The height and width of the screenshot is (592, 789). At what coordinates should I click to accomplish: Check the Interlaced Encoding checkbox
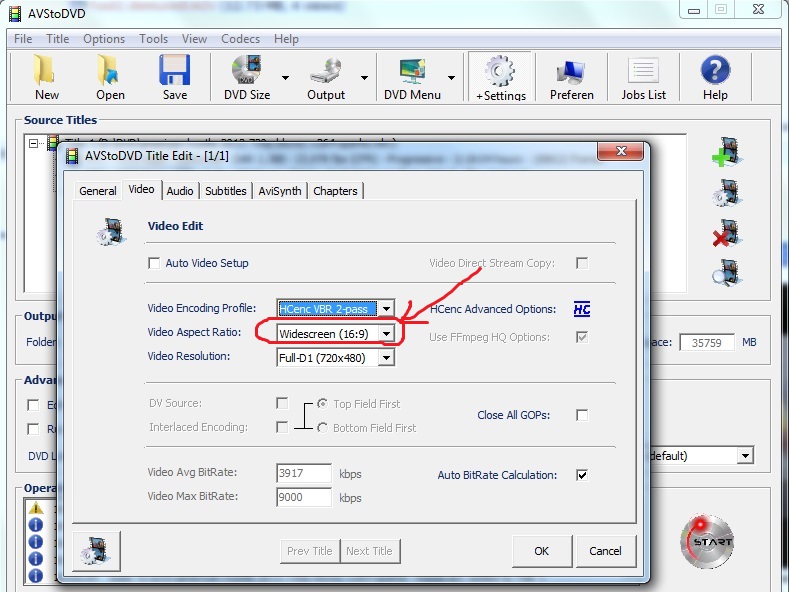(282, 427)
